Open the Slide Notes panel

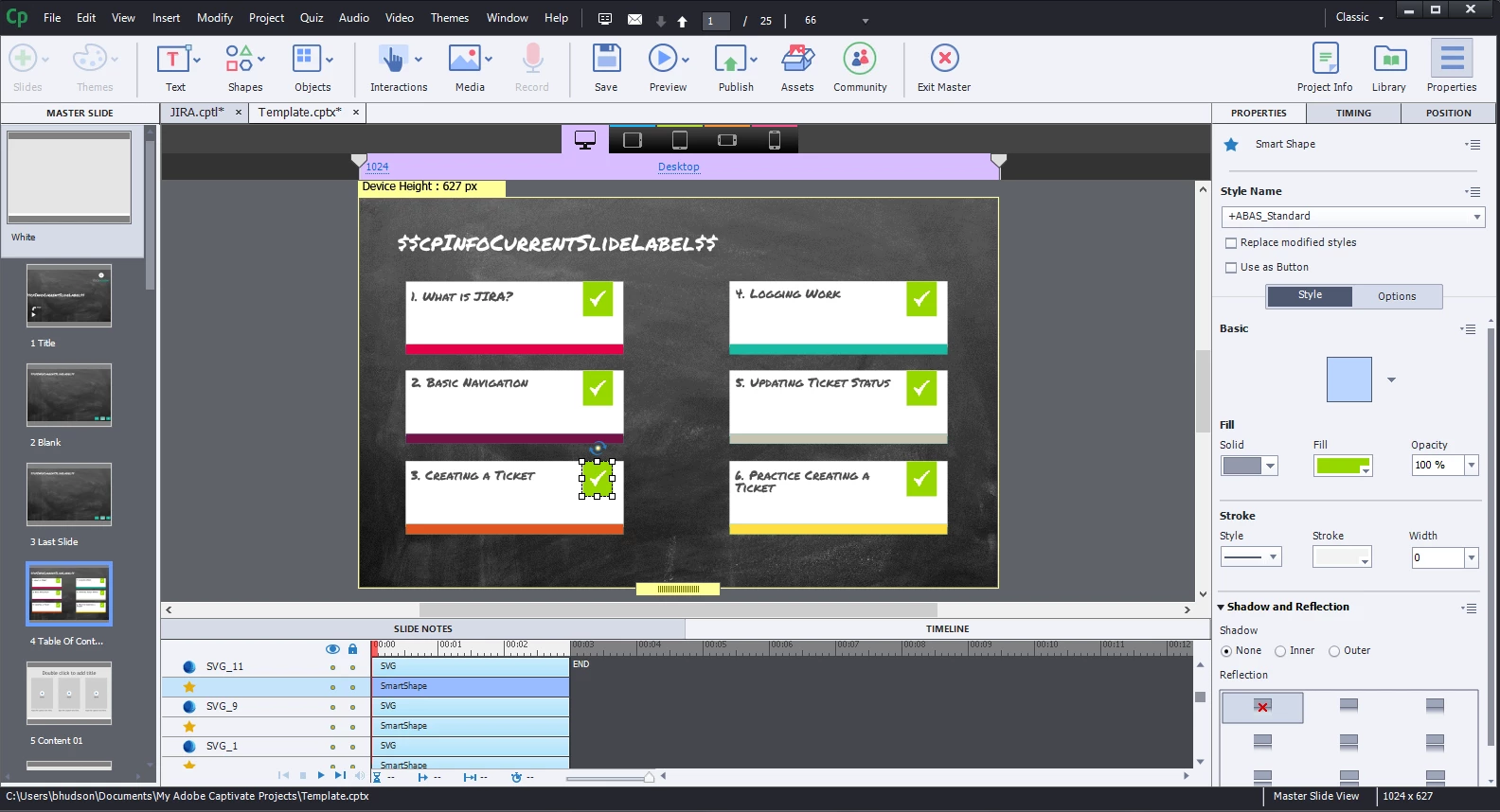(x=423, y=629)
